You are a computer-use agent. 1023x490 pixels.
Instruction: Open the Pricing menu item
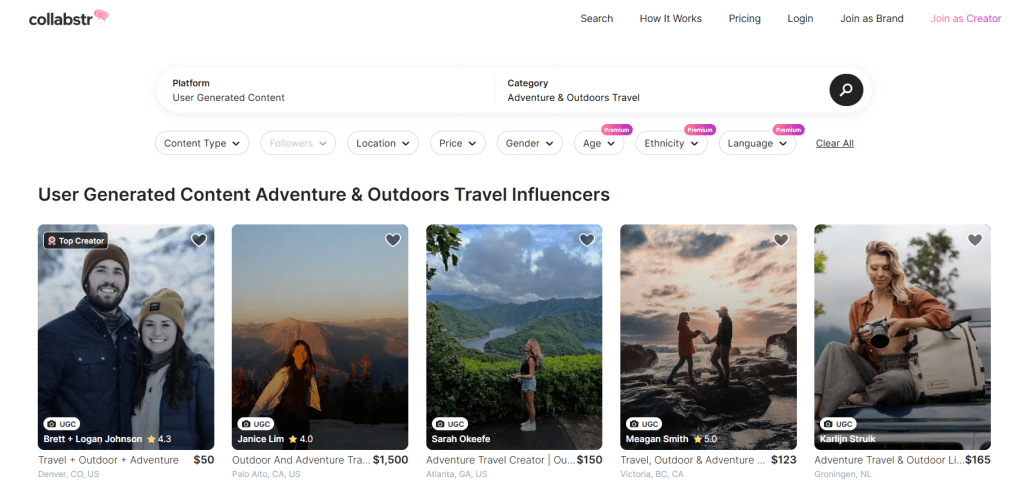(x=744, y=18)
